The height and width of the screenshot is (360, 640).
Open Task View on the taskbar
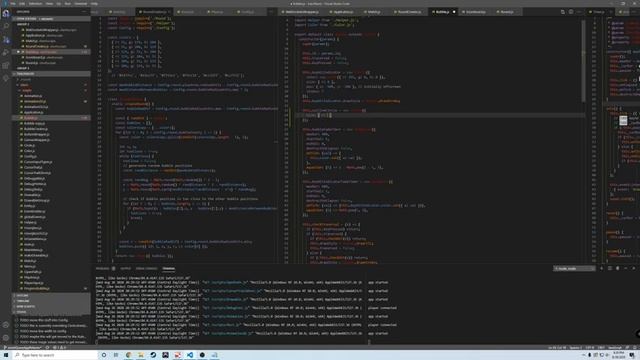(116, 355)
